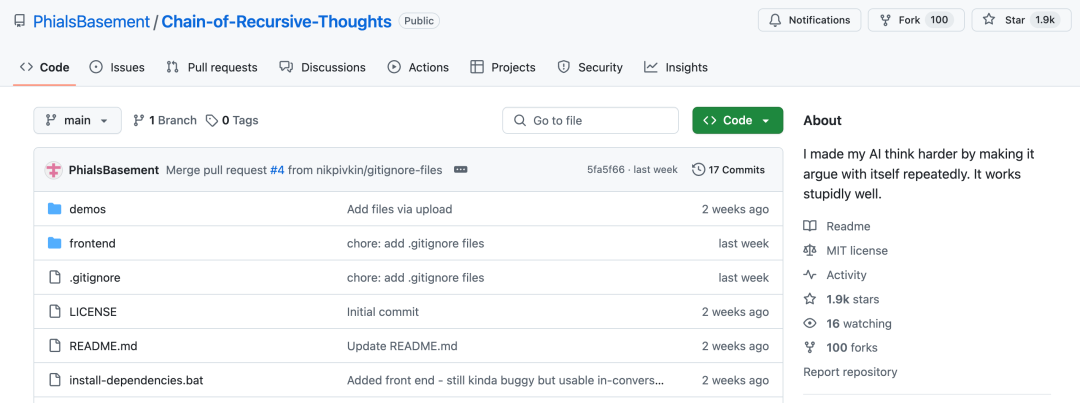Viewport: 1080px width, 403px height.
Task: Switch to the Issues tab
Action: (x=117, y=67)
